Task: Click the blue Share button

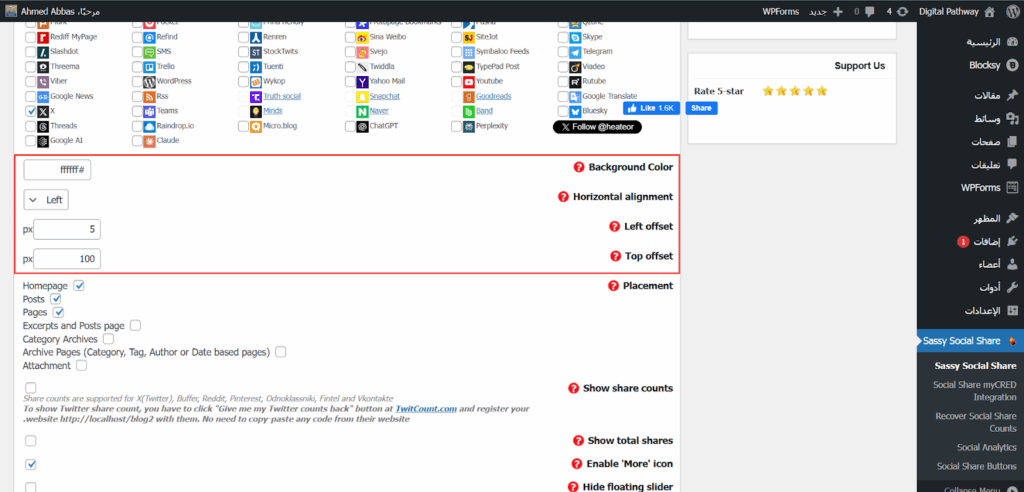Action: (701, 108)
